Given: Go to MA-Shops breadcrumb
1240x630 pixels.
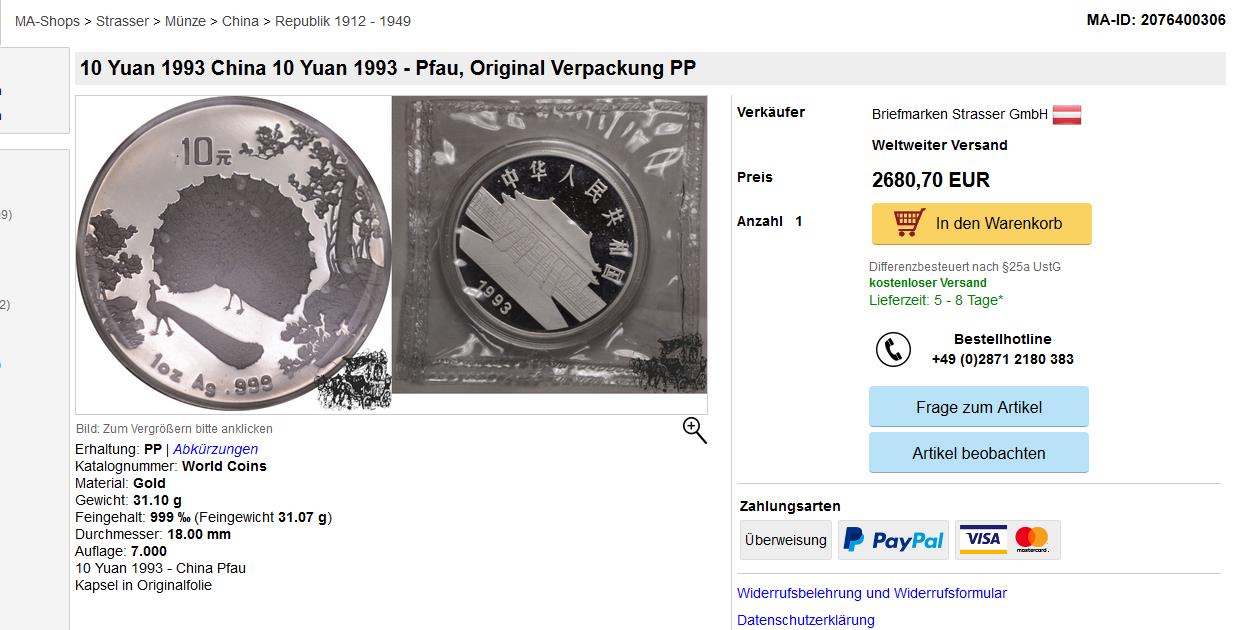Looking at the screenshot, I should (47, 21).
